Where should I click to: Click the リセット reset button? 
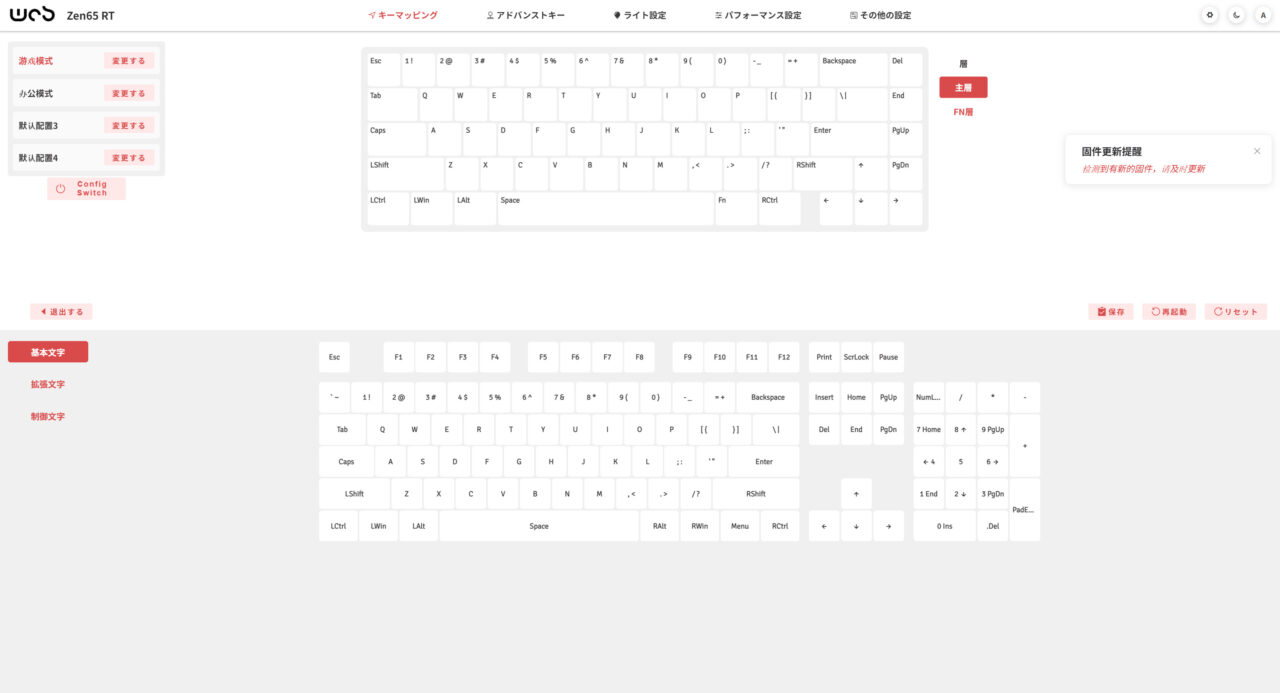tap(1235, 312)
